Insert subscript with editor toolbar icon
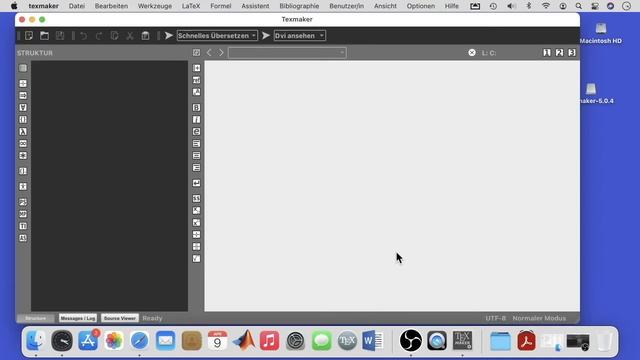The width and height of the screenshot is (640, 360). (196, 211)
